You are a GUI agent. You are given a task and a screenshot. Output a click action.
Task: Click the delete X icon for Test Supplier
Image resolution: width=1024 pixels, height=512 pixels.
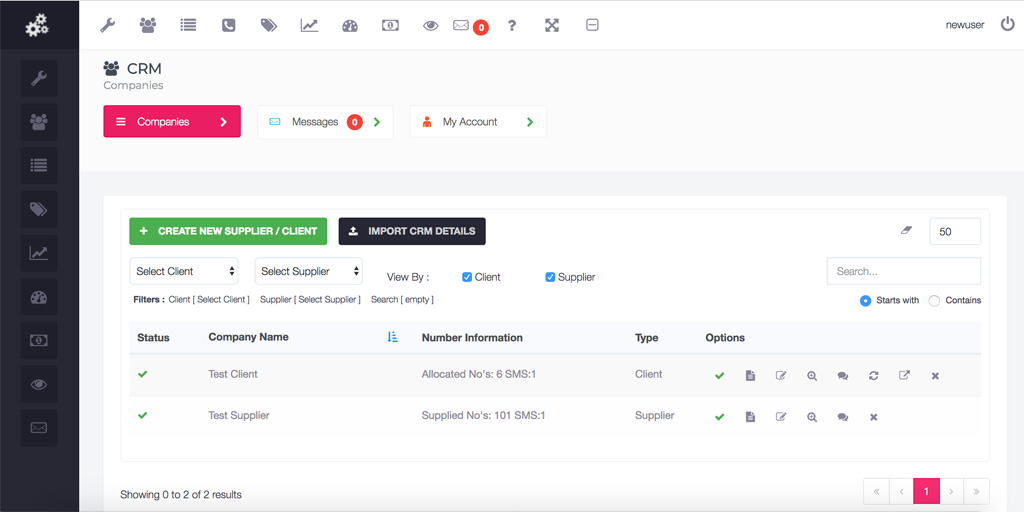[873, 417]
